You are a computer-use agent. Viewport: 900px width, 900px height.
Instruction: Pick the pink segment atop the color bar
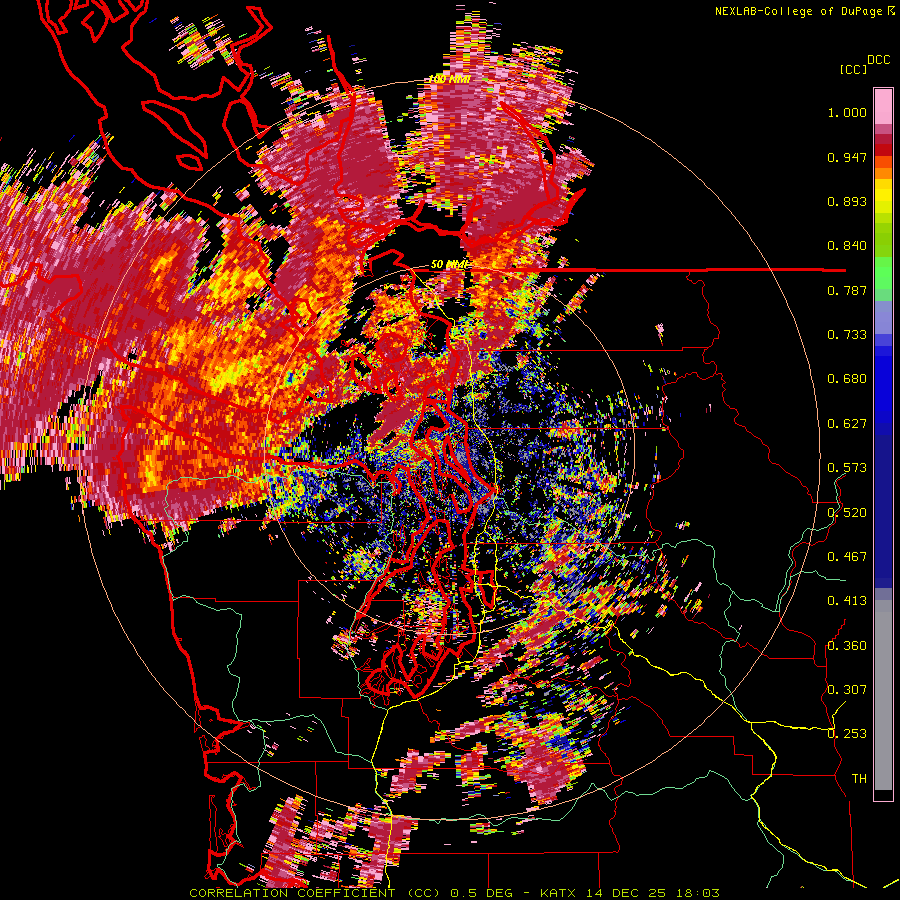(883, 106)
